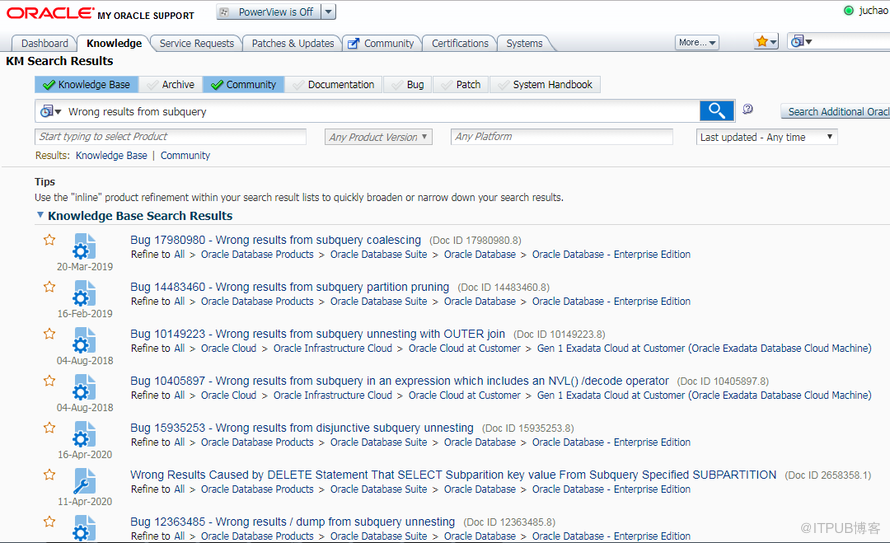
Task: Refine Bug 10405897 to Oracle Cloud at Customer
Action: (x=464, y=395)
